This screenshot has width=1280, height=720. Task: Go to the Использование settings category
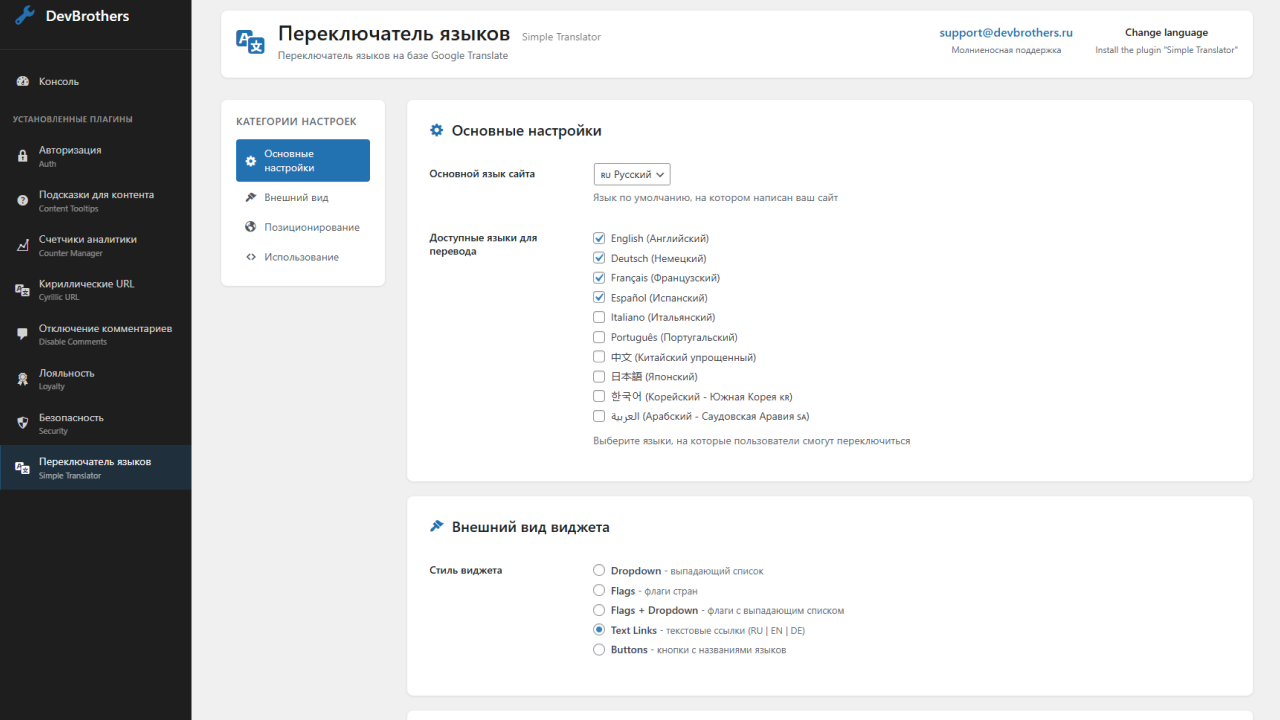pos(301,258)
